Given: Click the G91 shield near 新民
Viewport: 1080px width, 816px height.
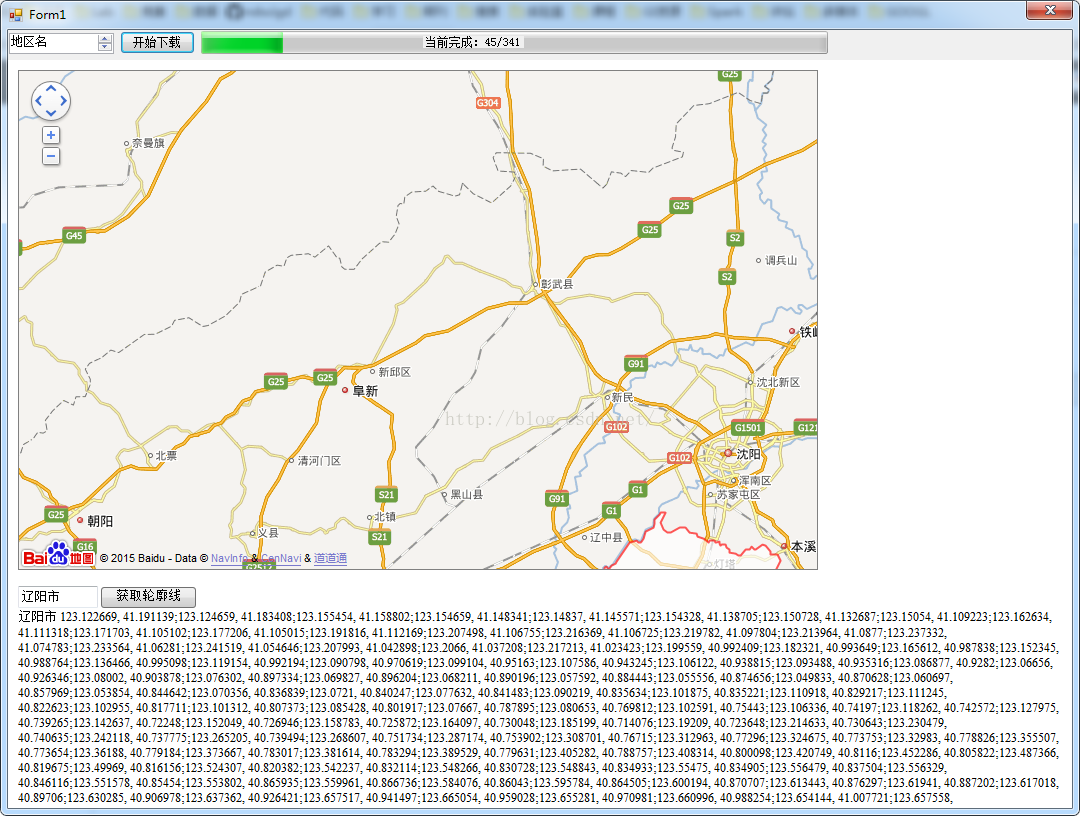Looking at the screenshot, I should click(636, 364).
